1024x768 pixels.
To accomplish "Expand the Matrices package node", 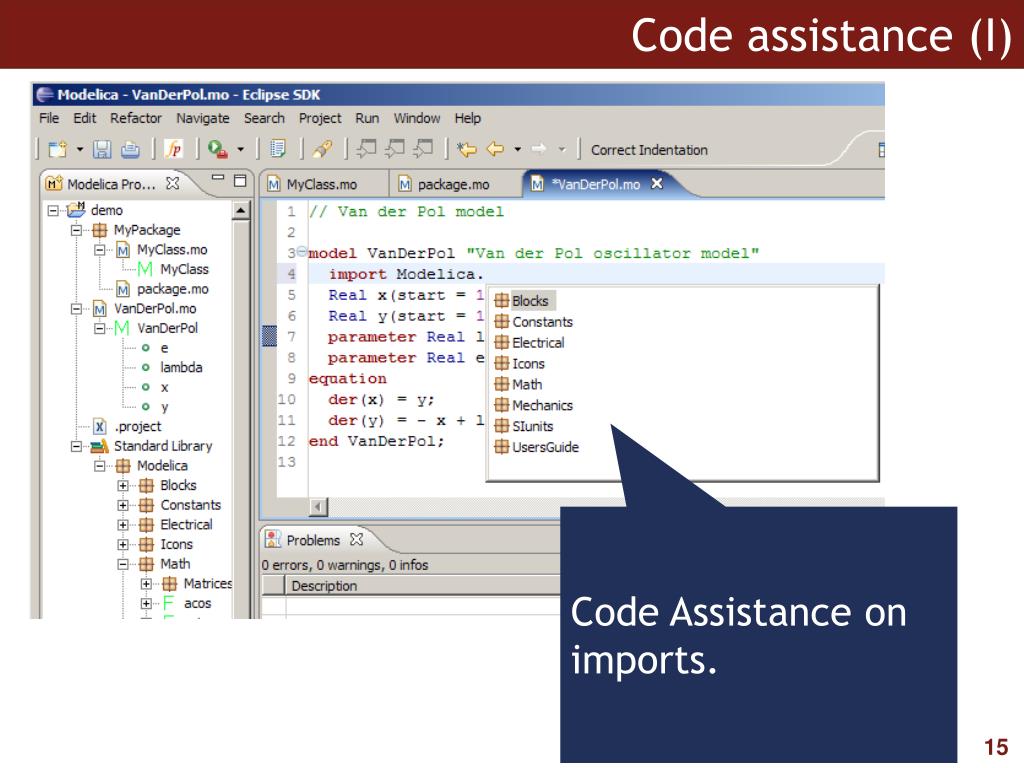I will [x=146, y=584].
